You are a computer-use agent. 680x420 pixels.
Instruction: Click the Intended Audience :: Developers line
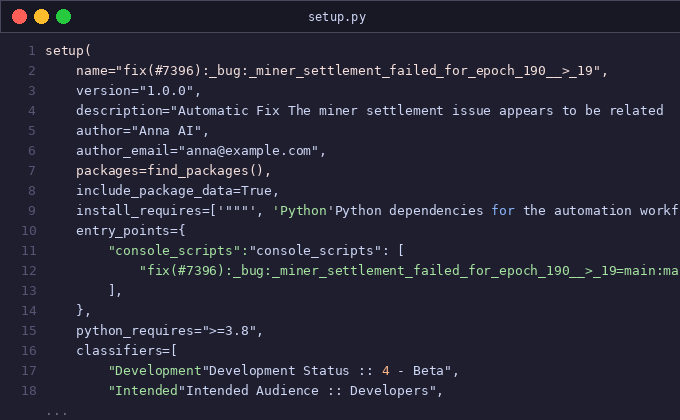pos(275,390)
